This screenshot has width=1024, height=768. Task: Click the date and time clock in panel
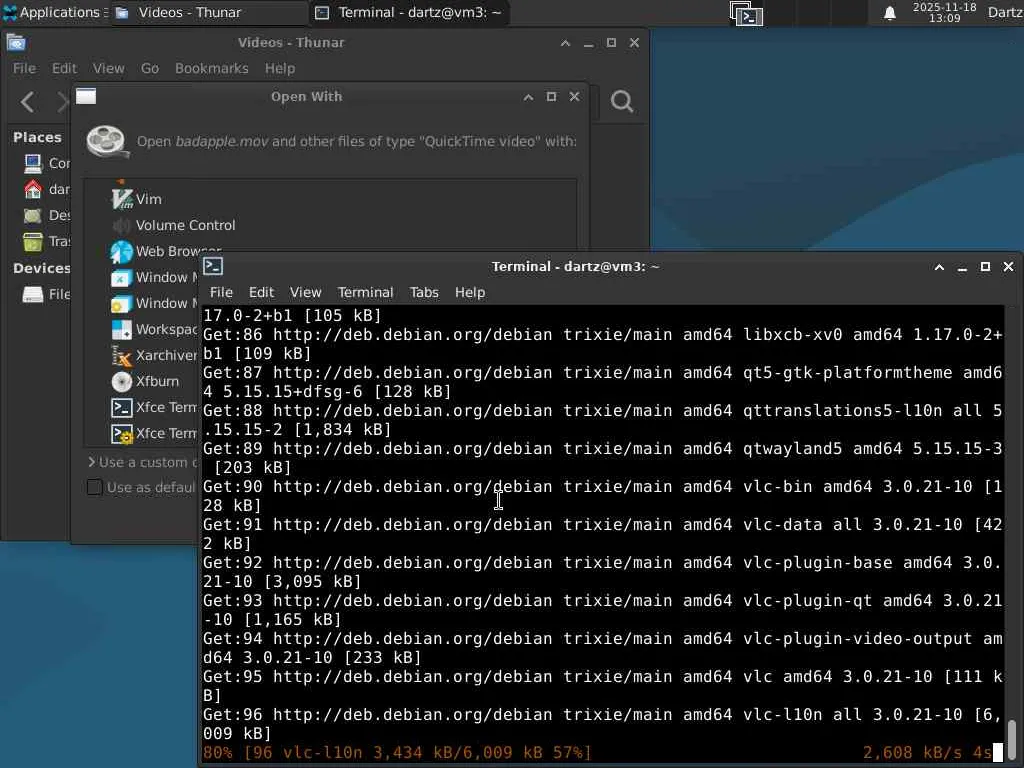pos(944,12)
